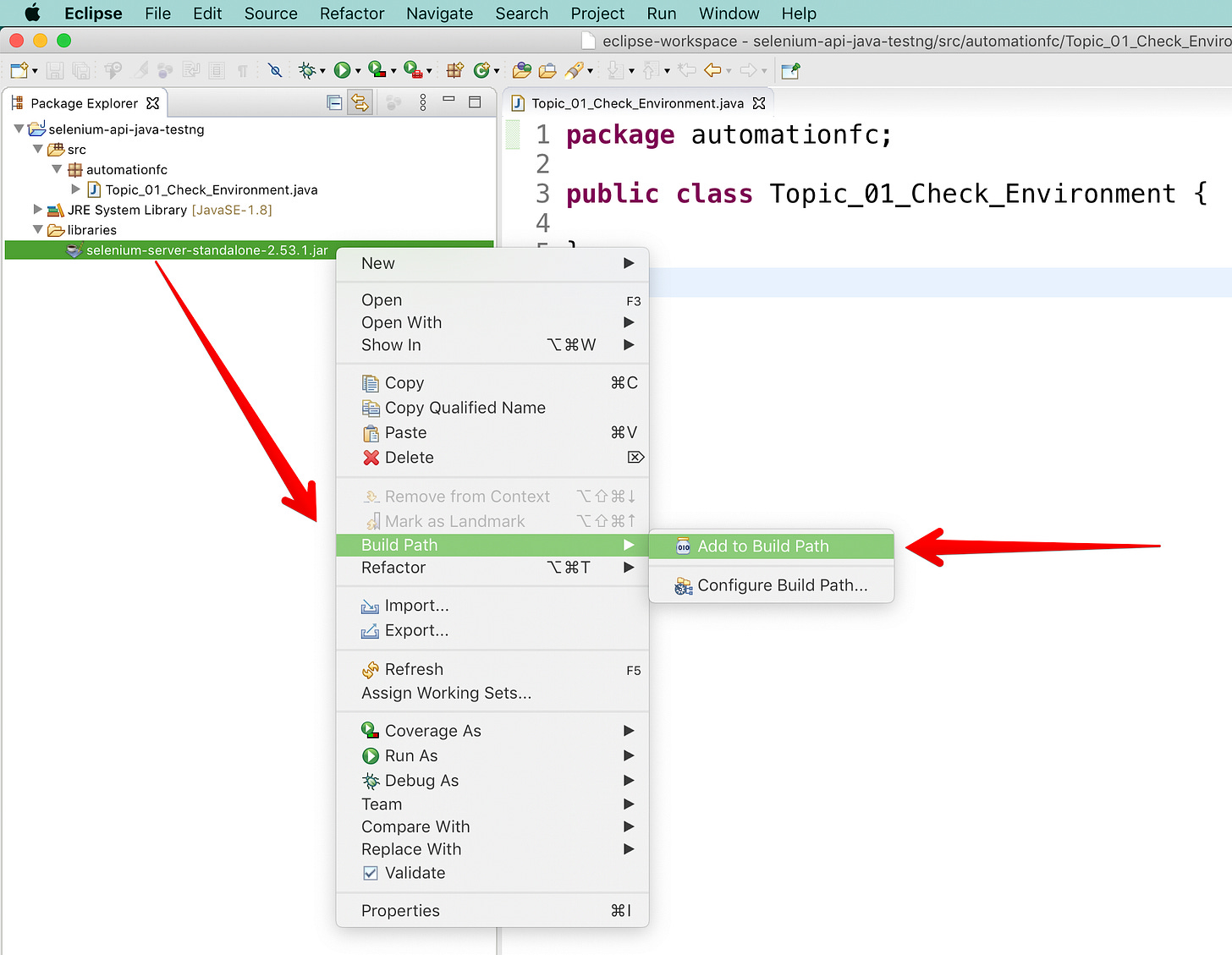This screenshot has height=955, width=1232.
Task: Collapse the selenium-api-java-testng project node
Action: [x=19, y=129]
